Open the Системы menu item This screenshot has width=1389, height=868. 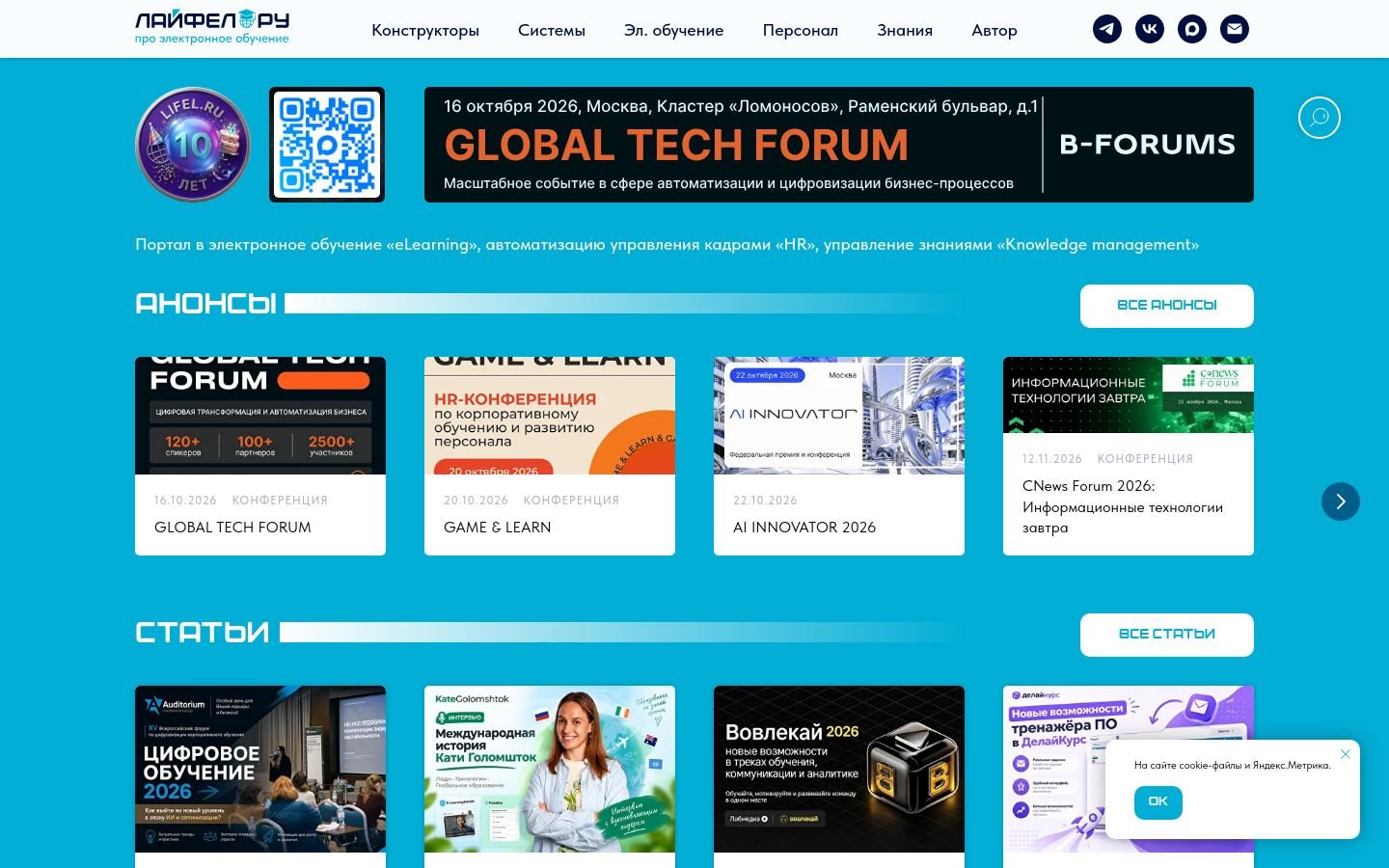click(552, 30)
